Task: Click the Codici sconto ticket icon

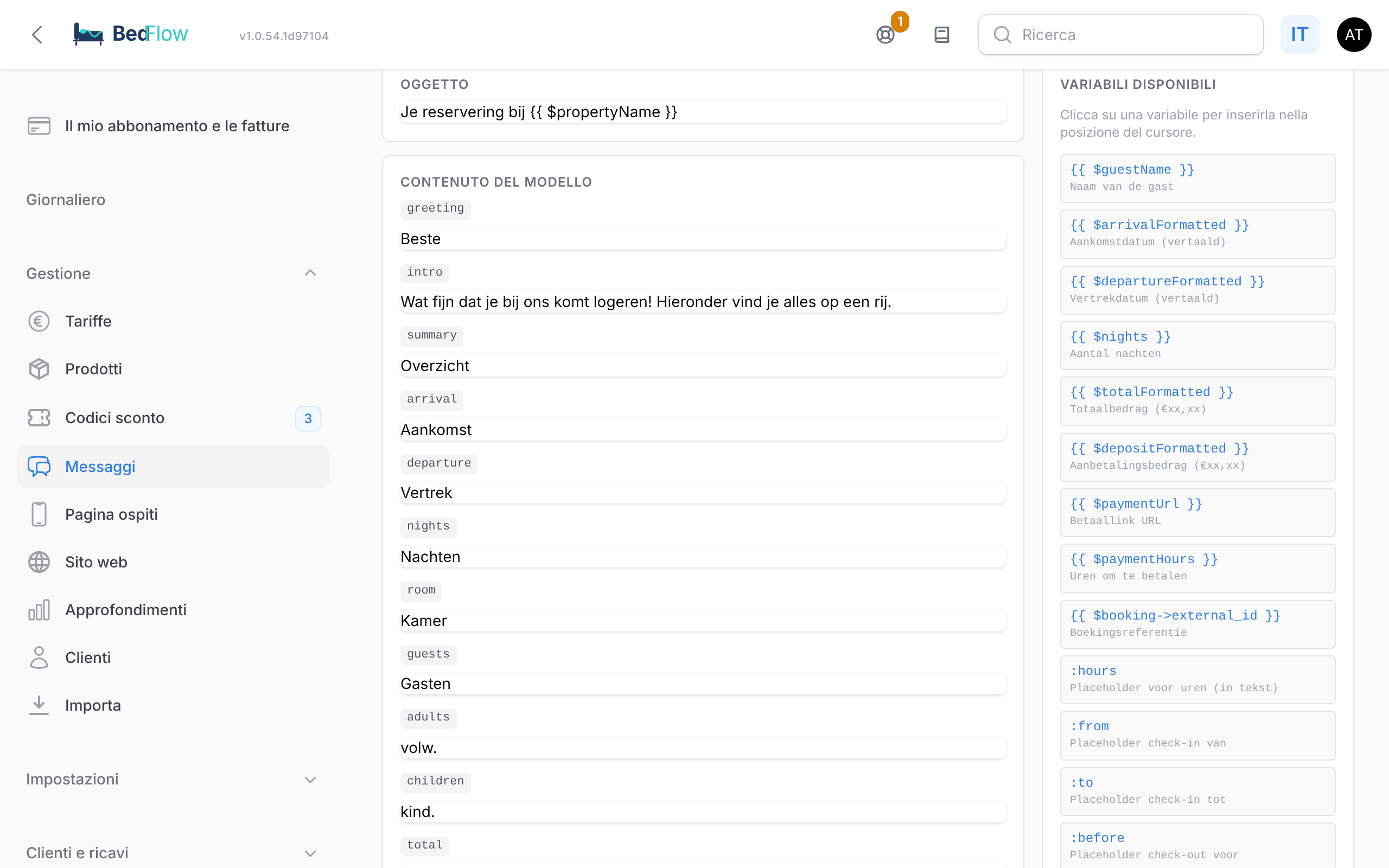Action: coord(39,417)
